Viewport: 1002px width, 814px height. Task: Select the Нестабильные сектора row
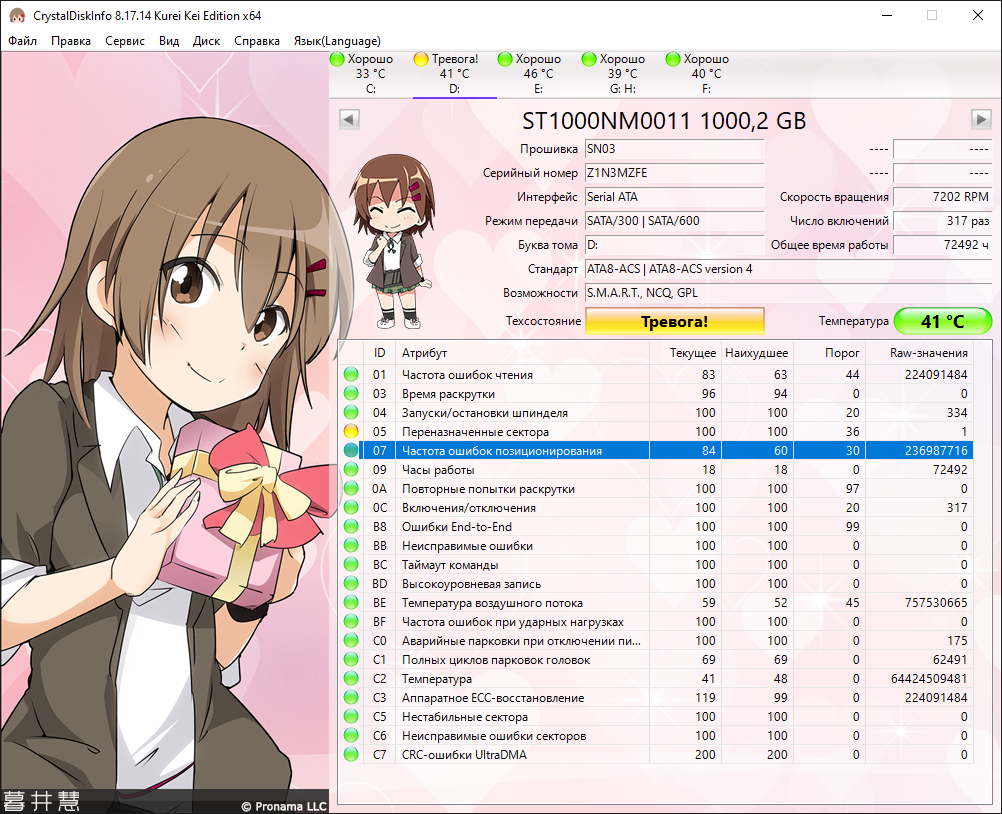click(x=656, y=717)
